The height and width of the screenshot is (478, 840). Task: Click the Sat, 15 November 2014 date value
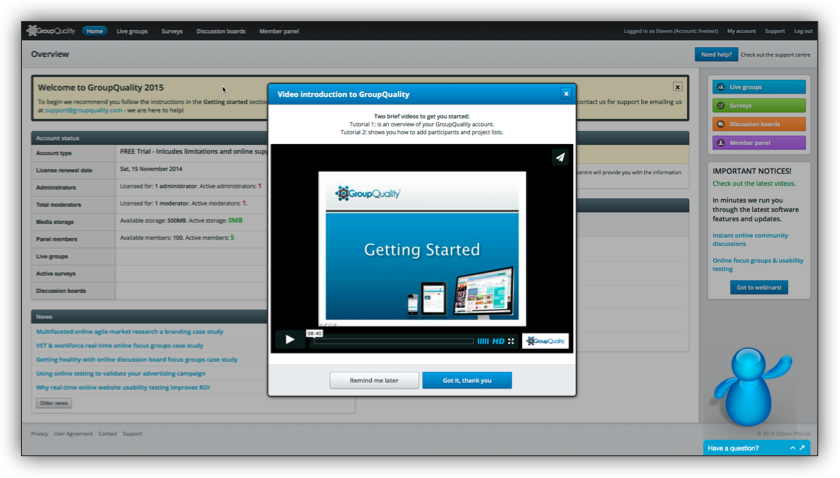151,169
